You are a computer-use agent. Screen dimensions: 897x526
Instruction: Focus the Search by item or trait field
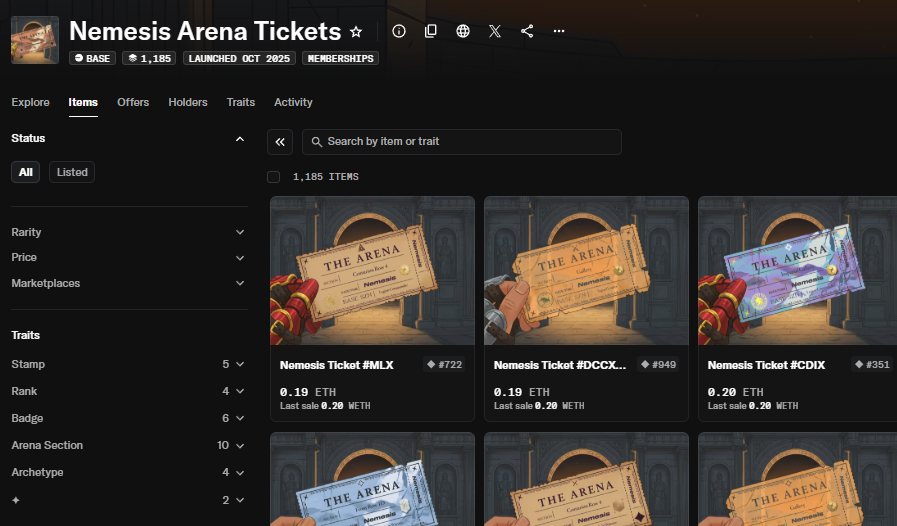(462, 142)
